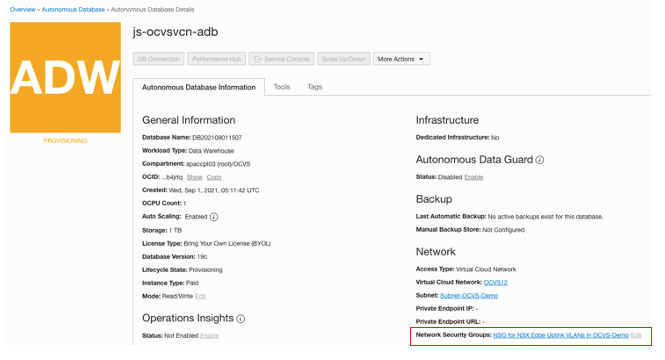Expand the More Actions dropdown

[x=401, y=59]
